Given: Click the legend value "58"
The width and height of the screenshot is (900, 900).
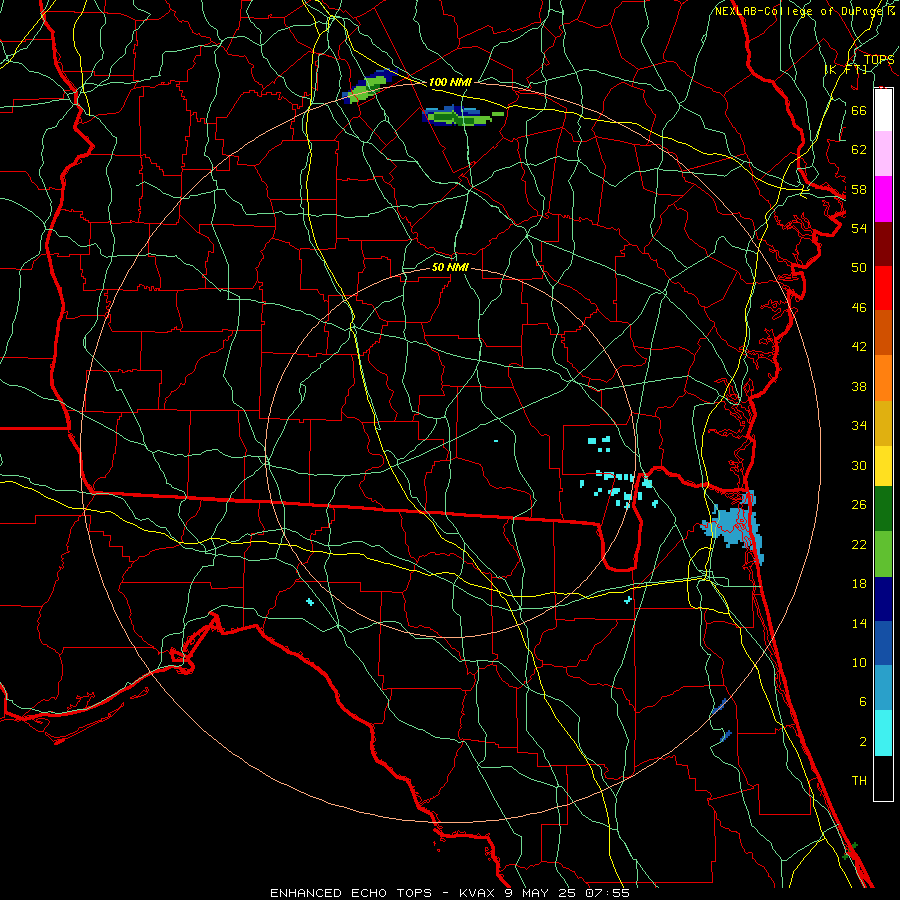Looking at the screenshot, I should (859, 189).
